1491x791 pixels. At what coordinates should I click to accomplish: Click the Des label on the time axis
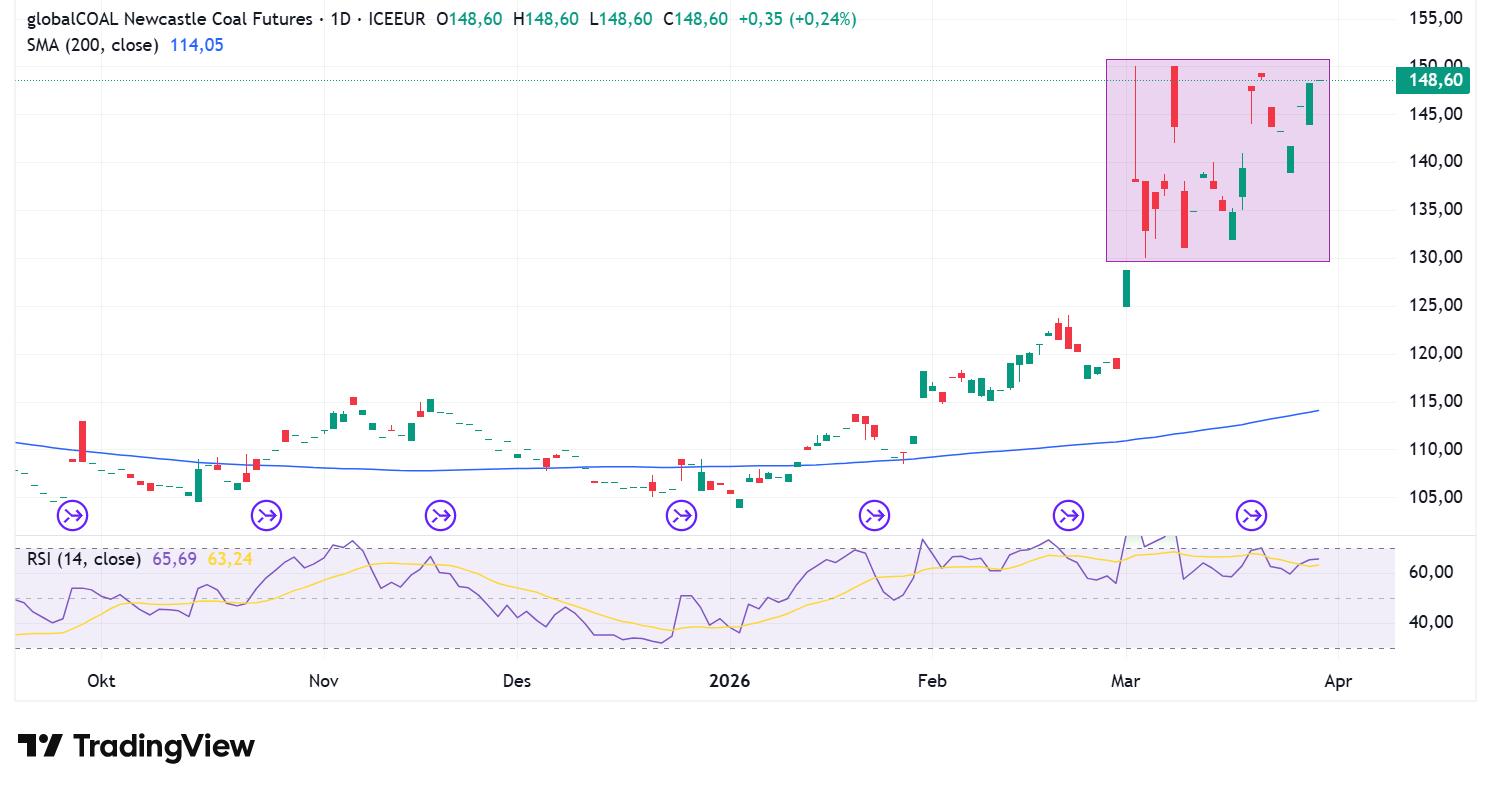click(x=517, y=681)
